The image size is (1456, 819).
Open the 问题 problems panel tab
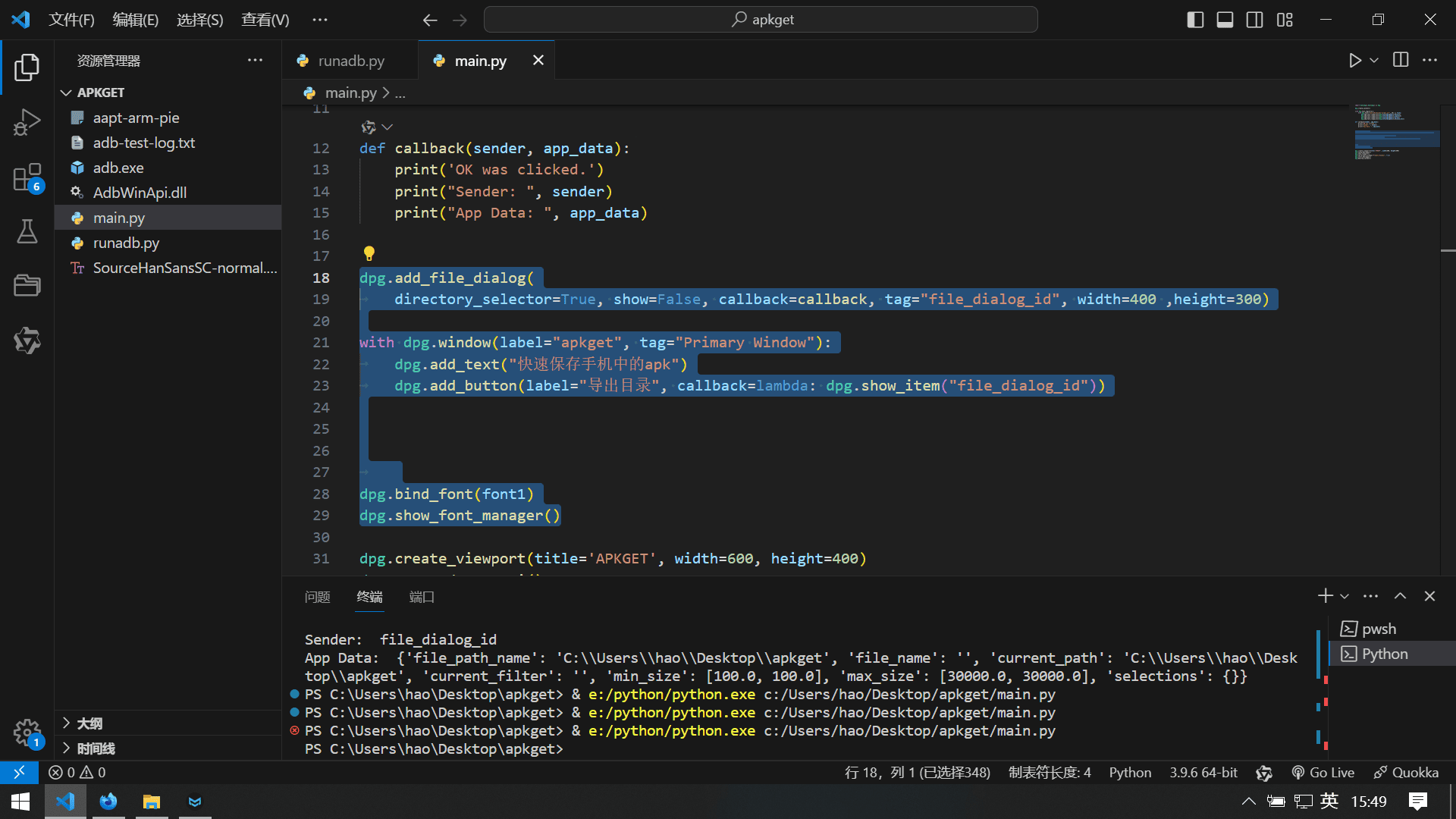[317, 597]
